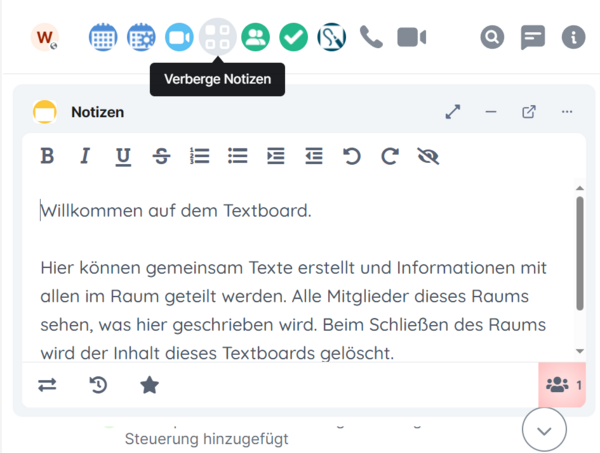This screenshot has height=453, width=600.
Task: Toggle the crossed-out eye authorship colors
Action: 428,156
